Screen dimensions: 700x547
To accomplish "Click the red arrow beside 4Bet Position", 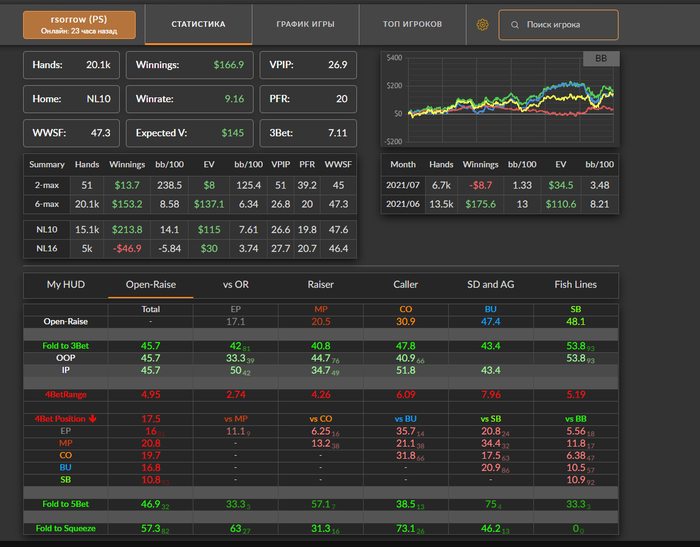I will tap(92, 419).
